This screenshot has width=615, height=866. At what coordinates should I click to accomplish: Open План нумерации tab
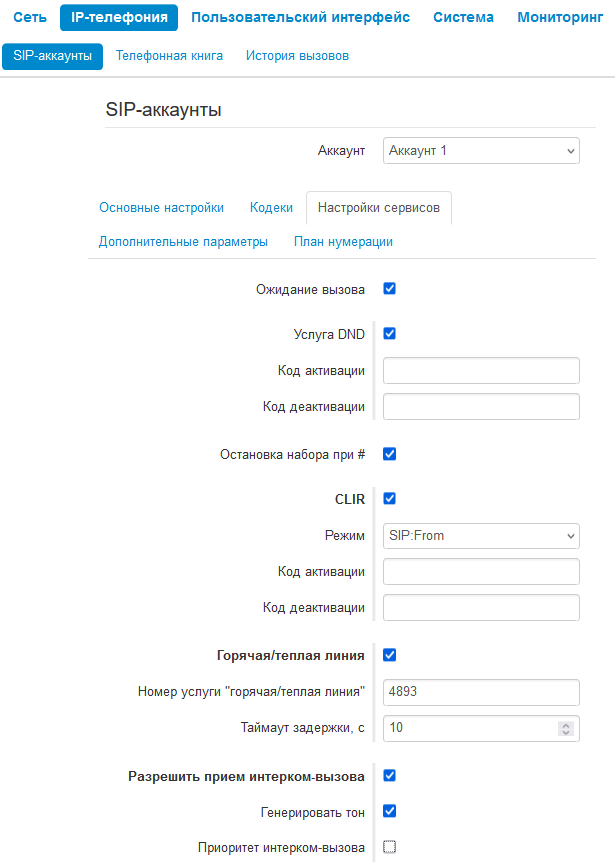(343, 242)
